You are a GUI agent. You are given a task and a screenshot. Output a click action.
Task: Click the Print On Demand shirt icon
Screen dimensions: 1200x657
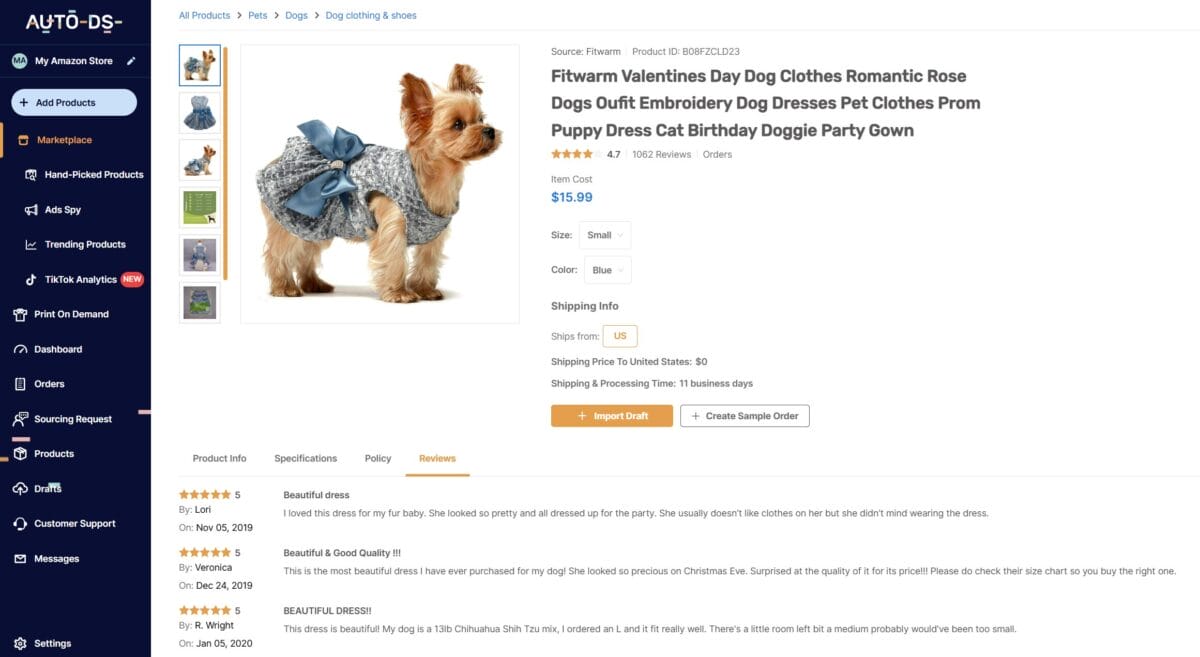point(20,314)
